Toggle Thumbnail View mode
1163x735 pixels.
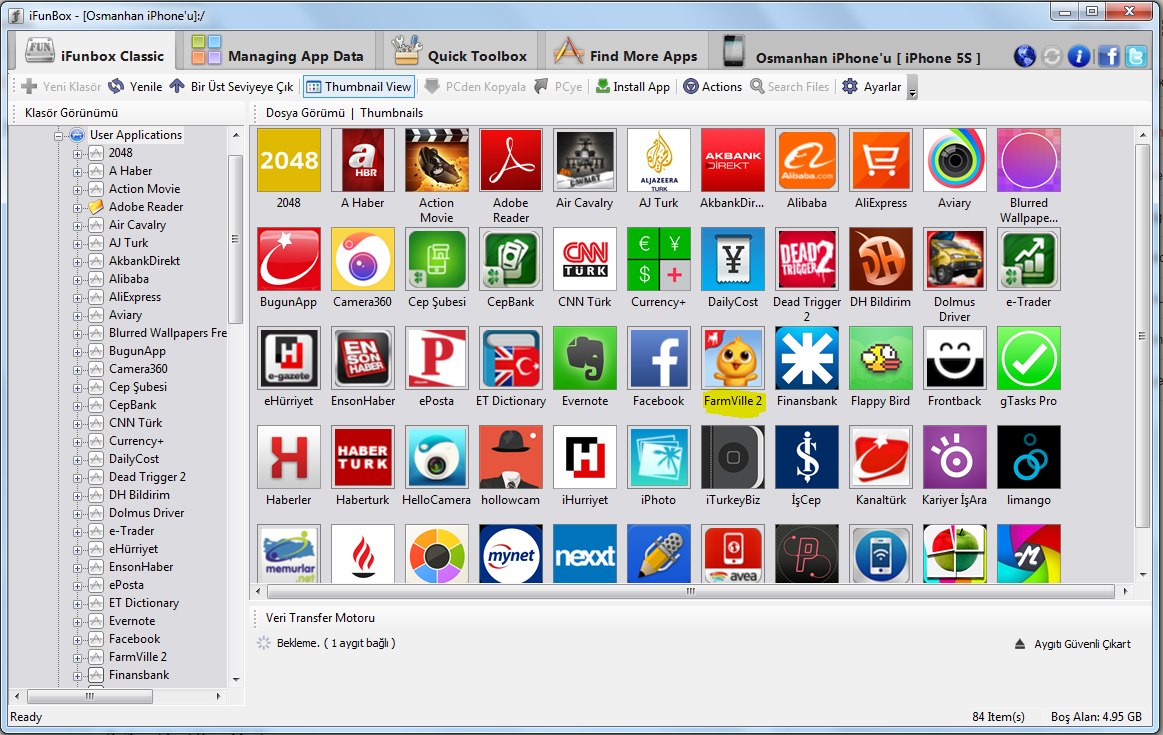359,87
